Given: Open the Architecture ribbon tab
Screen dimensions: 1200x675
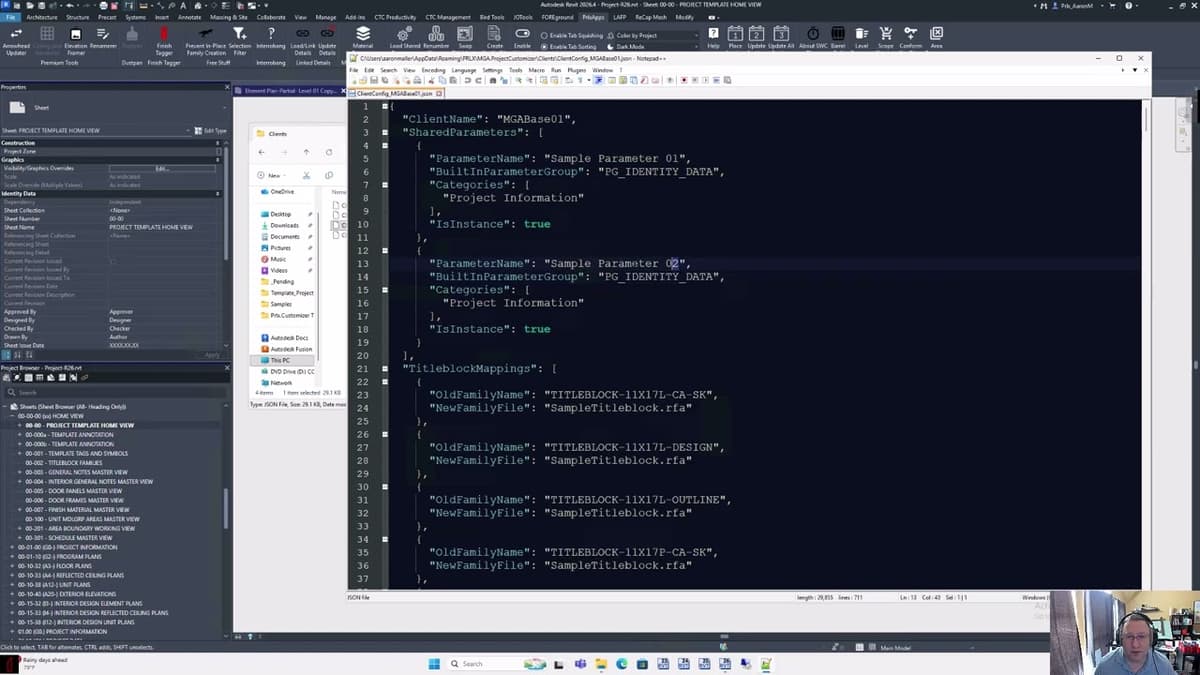Looking at the screenshot, I should (42, 17).
